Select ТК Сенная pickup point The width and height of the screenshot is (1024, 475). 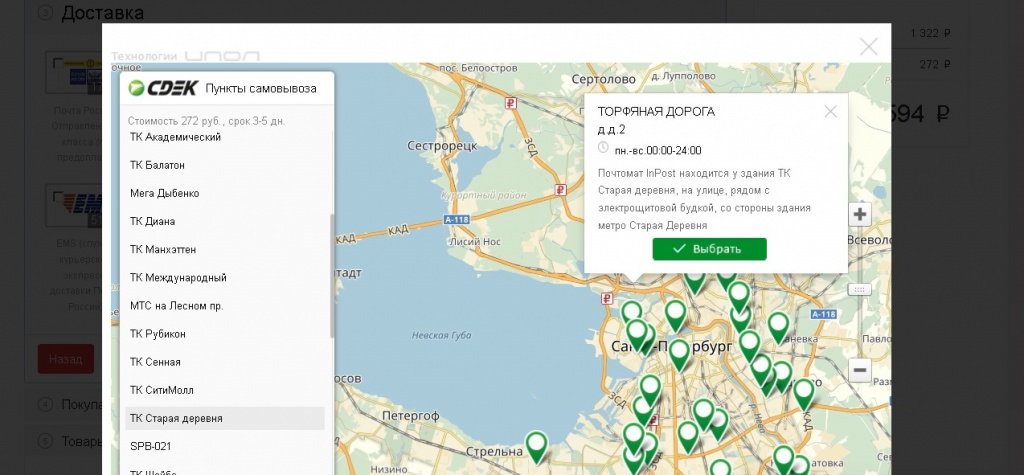click(x=155, y=361)
